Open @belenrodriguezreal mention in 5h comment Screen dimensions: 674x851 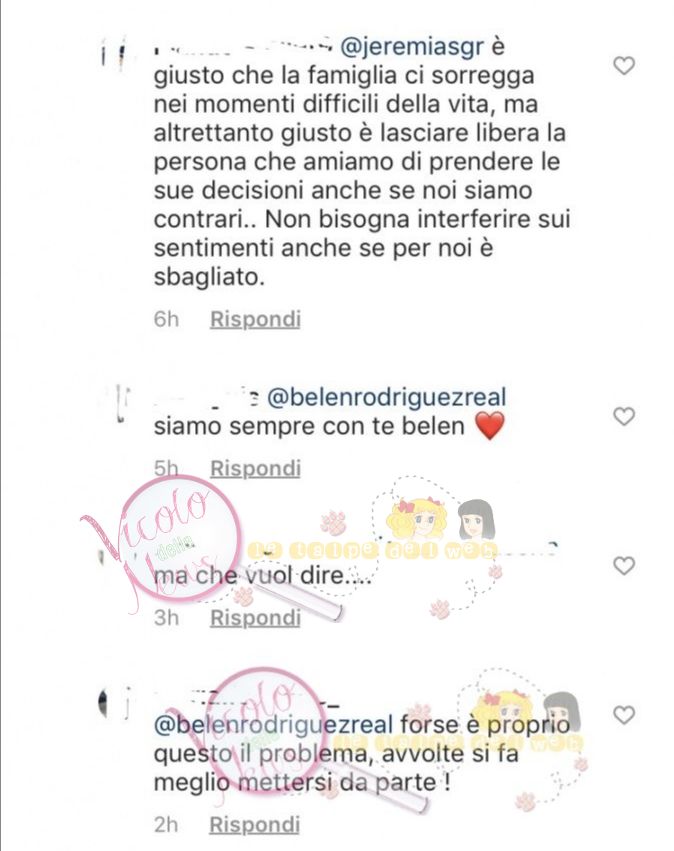point(387,397)
